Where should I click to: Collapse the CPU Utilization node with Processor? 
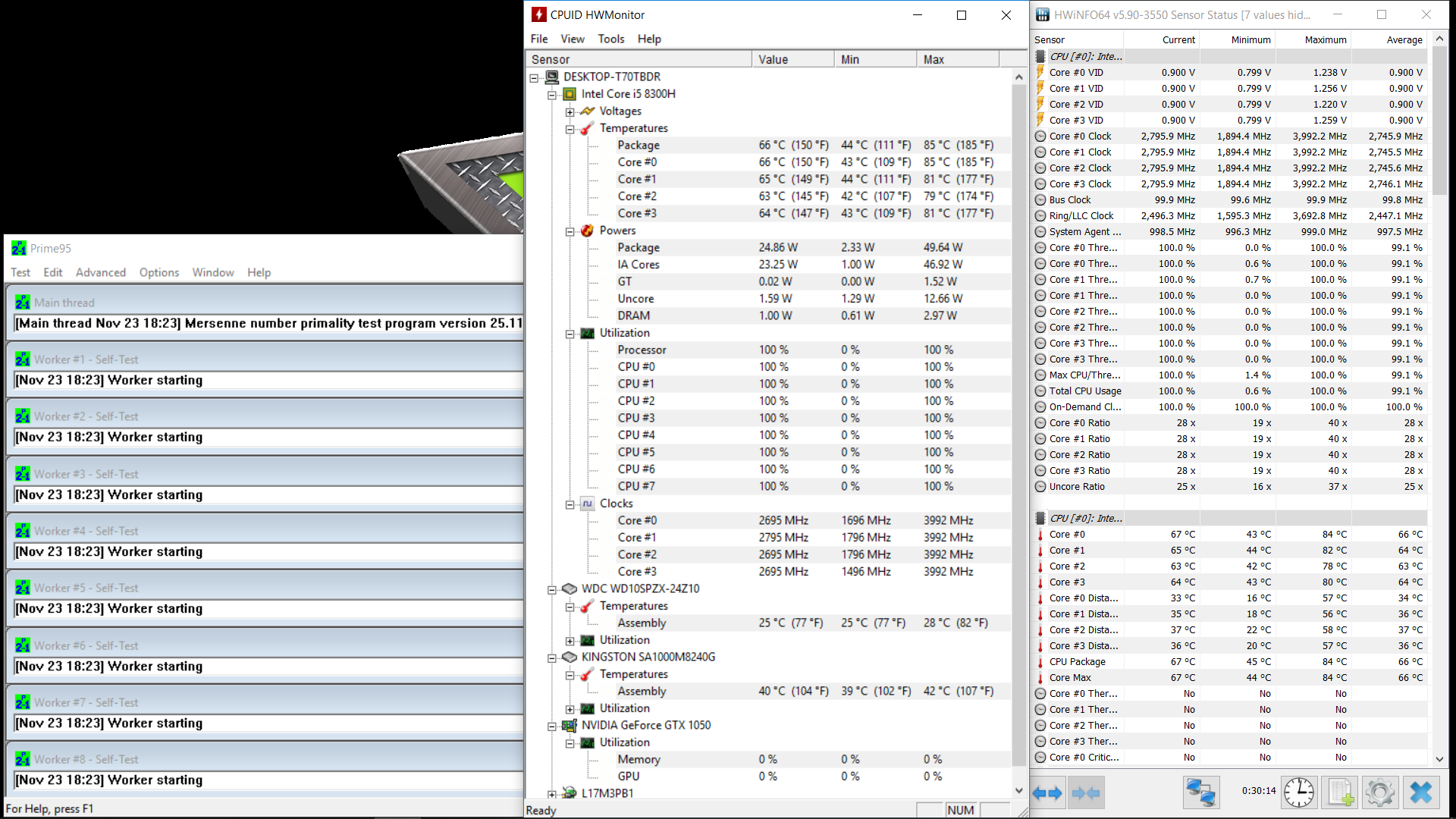[x=570, y=334]
